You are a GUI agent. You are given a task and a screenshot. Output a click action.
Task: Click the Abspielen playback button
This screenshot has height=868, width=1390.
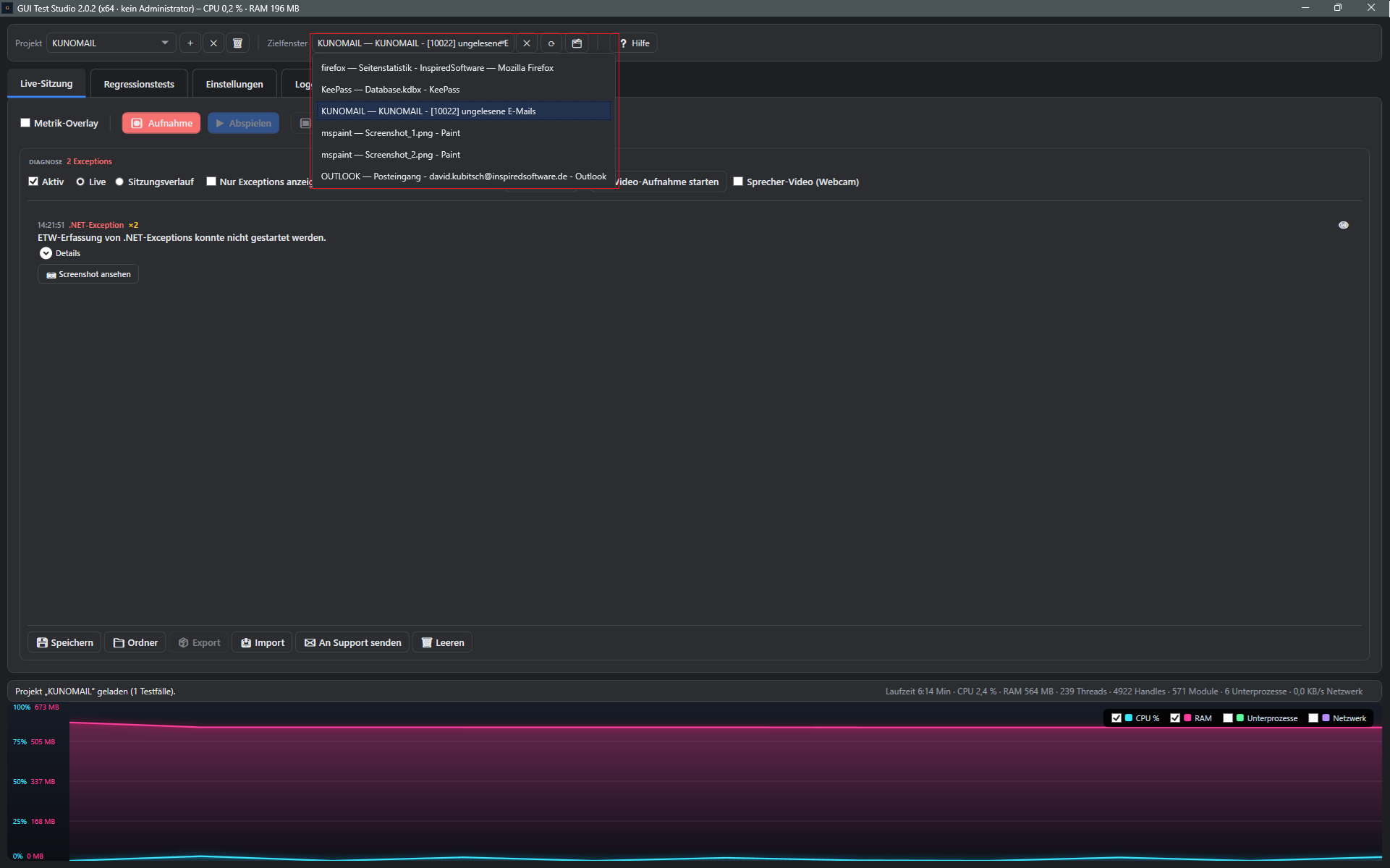(x=244, y=123)
